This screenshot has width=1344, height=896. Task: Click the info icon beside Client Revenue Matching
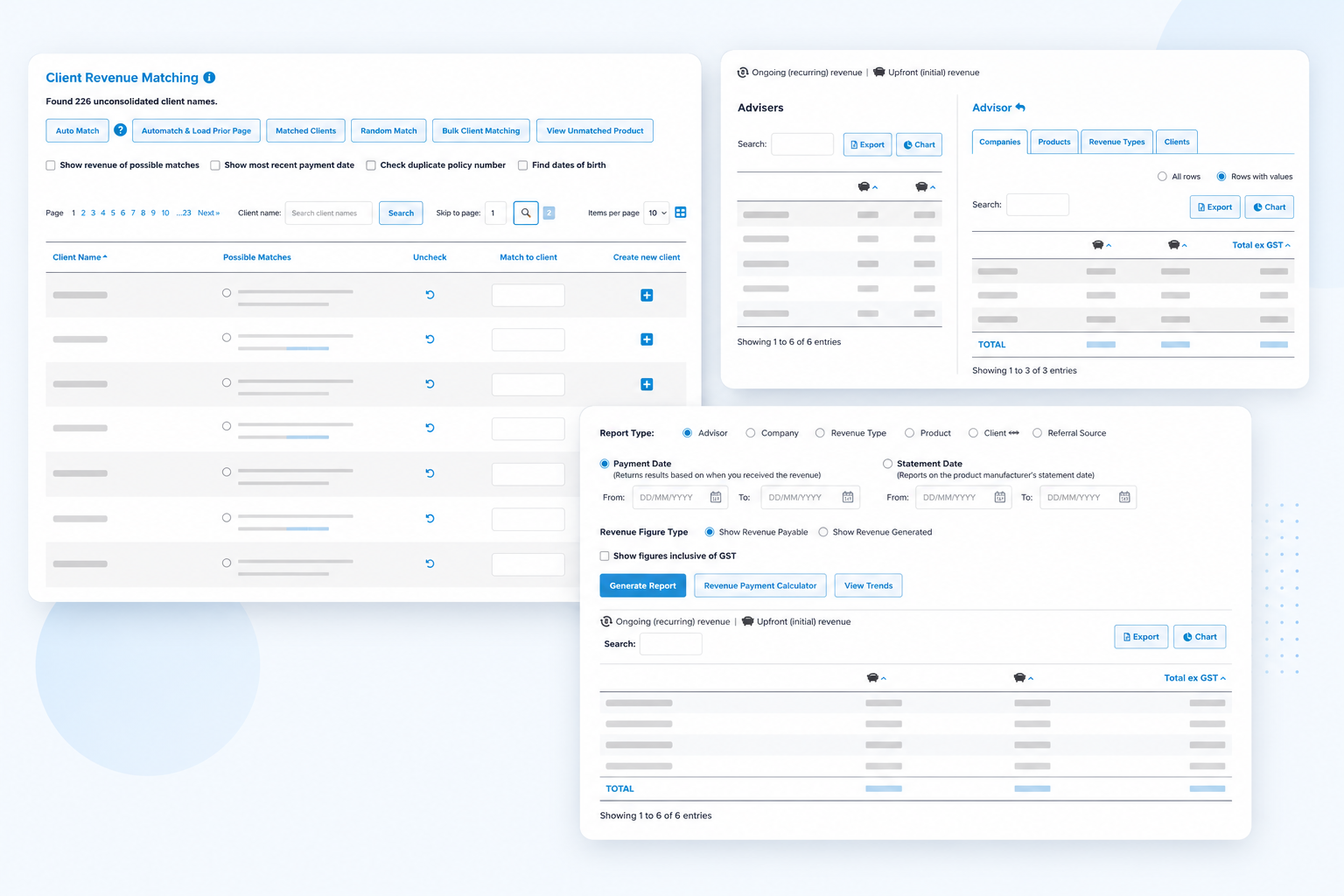point(209,78)
